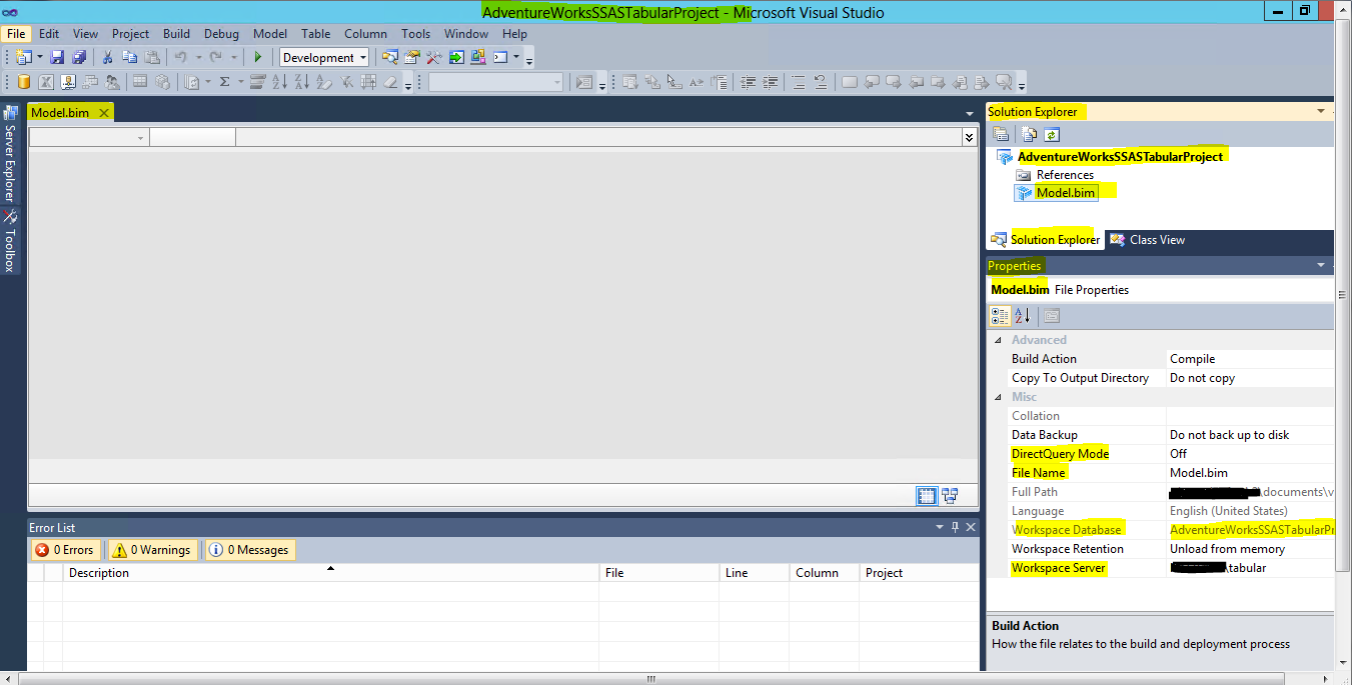Switch to Diagram view icon below model designer
The image size is (1352, 685).
coord(949,495)
